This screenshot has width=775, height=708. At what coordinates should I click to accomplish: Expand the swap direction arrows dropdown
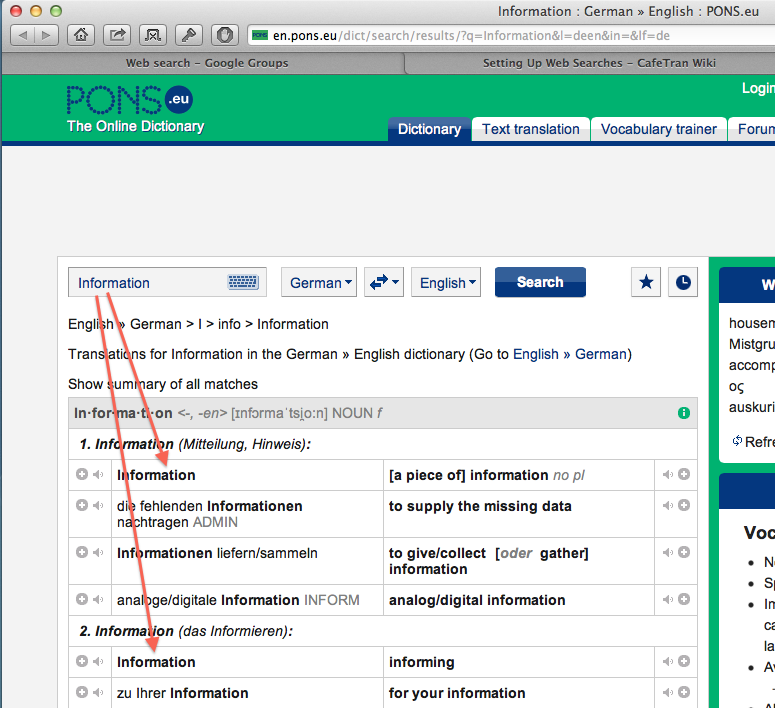click(384, 283)
